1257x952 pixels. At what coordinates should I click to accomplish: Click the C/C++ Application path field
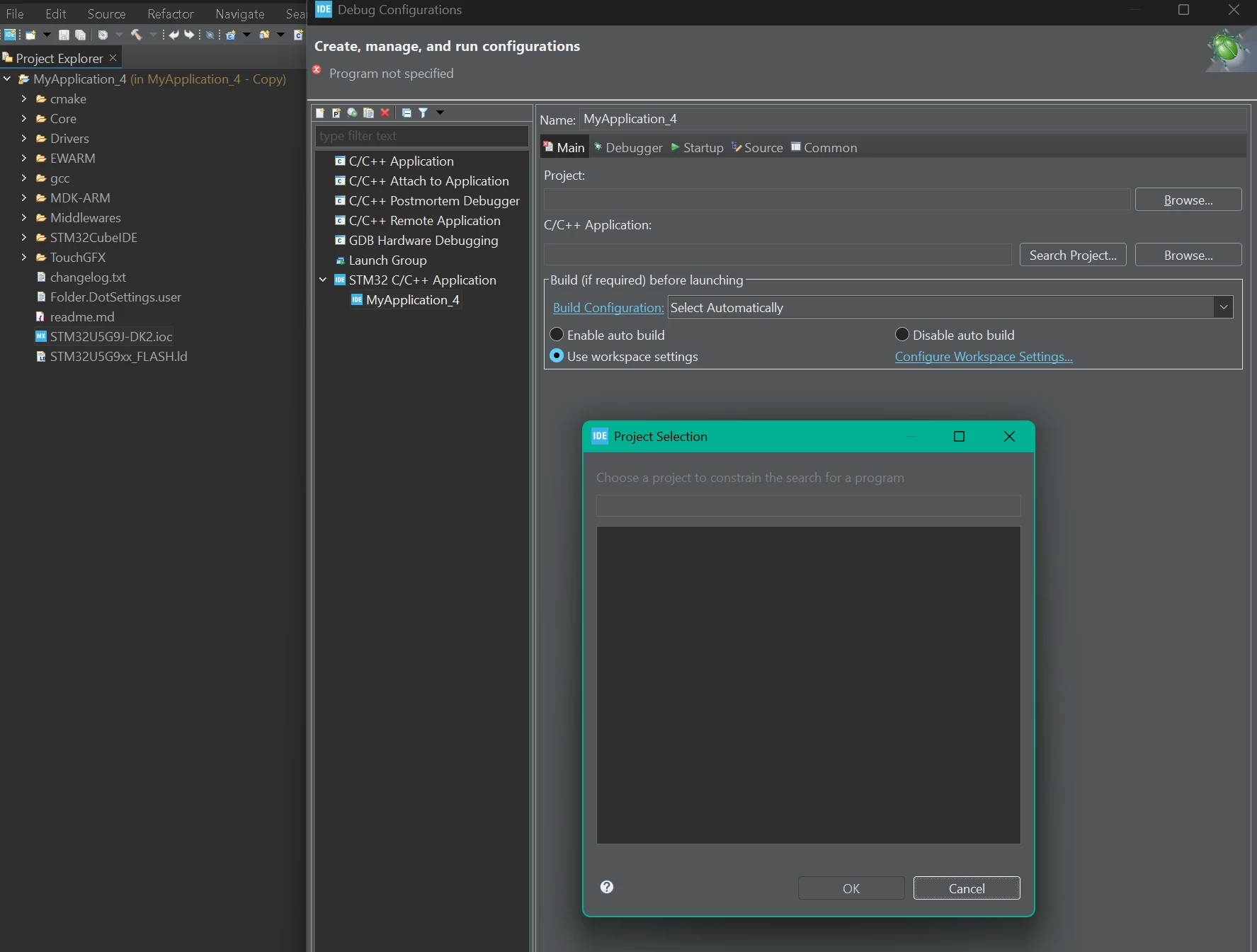(x=778, y=255)
